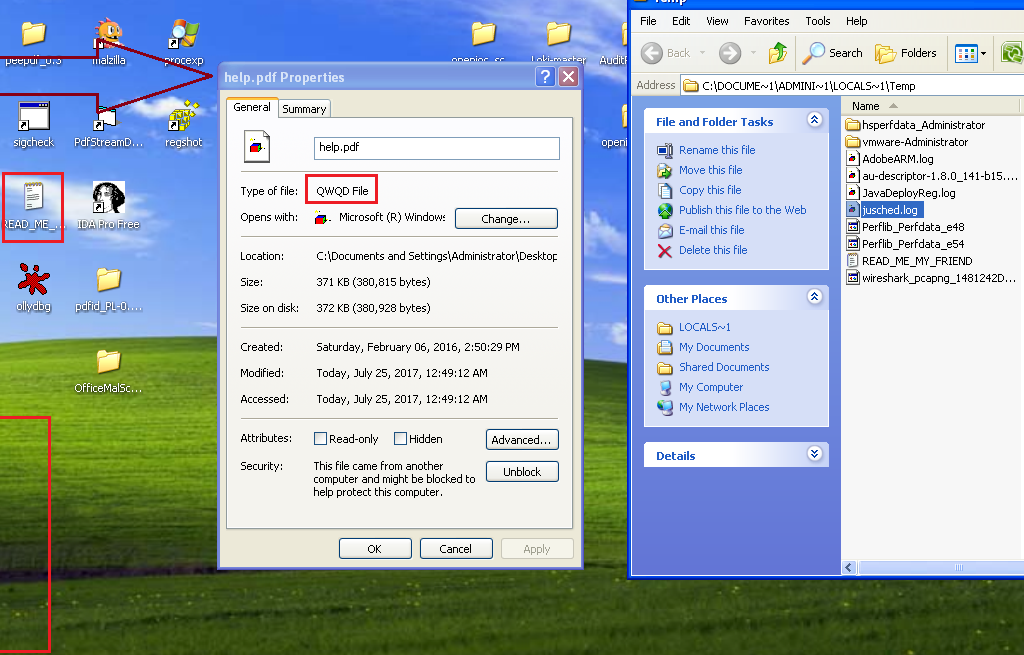Open the malzilla desktop icon
Viewport: 1024px width, 655px height.
point(108,42)
